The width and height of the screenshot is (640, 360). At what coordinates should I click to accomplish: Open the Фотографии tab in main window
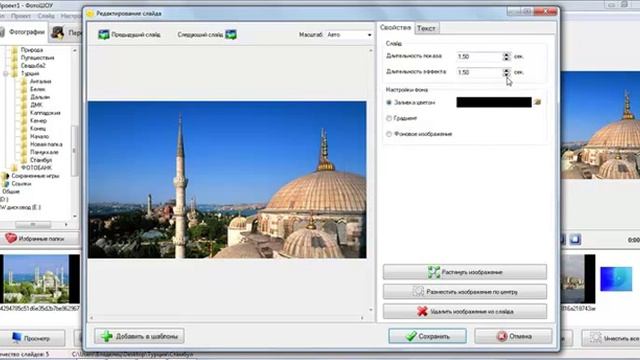(x=23, y=32)
